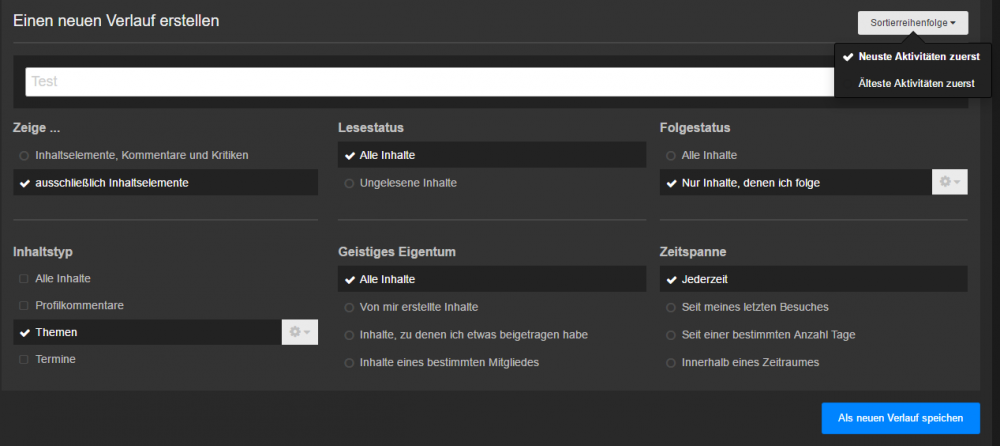The width and height of the screenshot is (1000, 446).
Task: Uncheck the Themen content type
Action: coord(56,332)
